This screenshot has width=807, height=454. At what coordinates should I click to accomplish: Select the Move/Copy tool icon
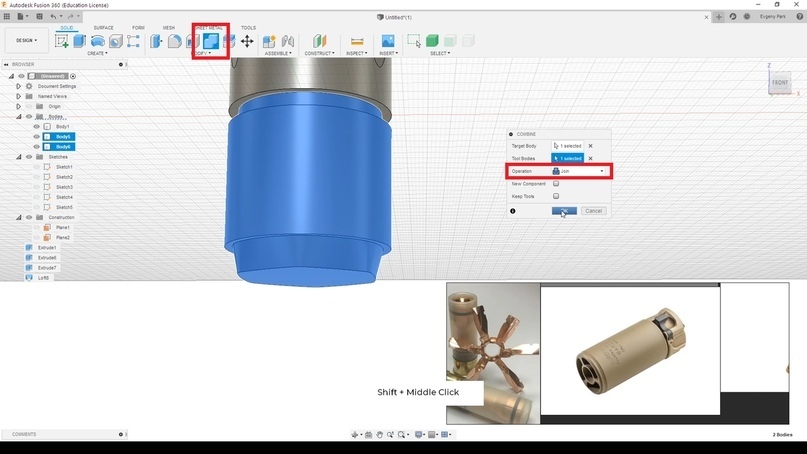247,41
